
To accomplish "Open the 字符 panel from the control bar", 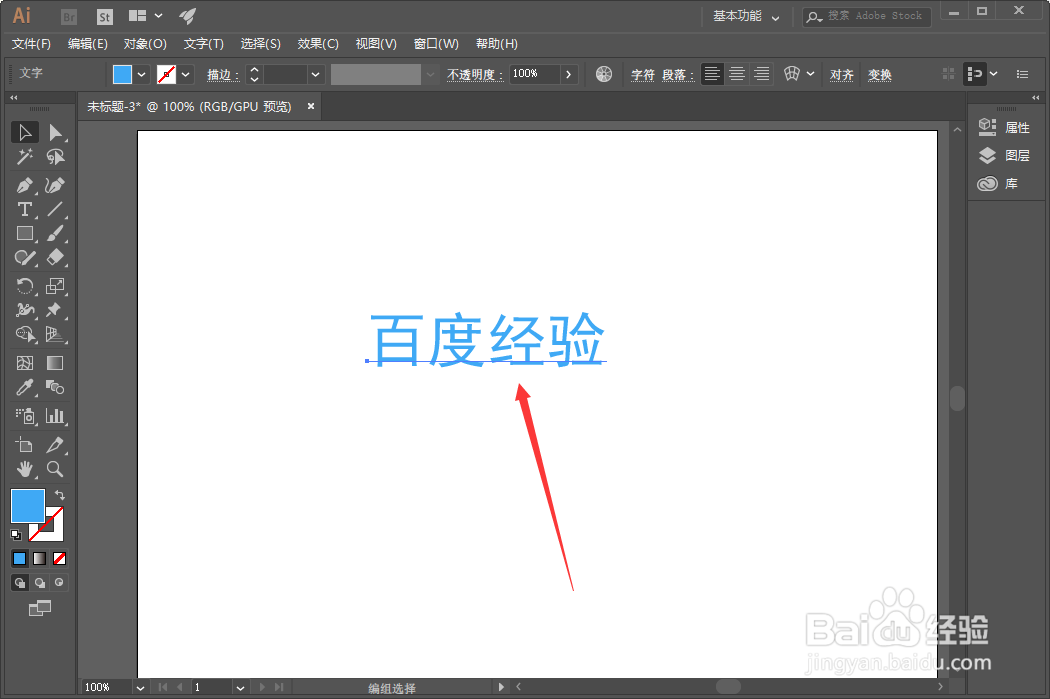I will 643,73.
